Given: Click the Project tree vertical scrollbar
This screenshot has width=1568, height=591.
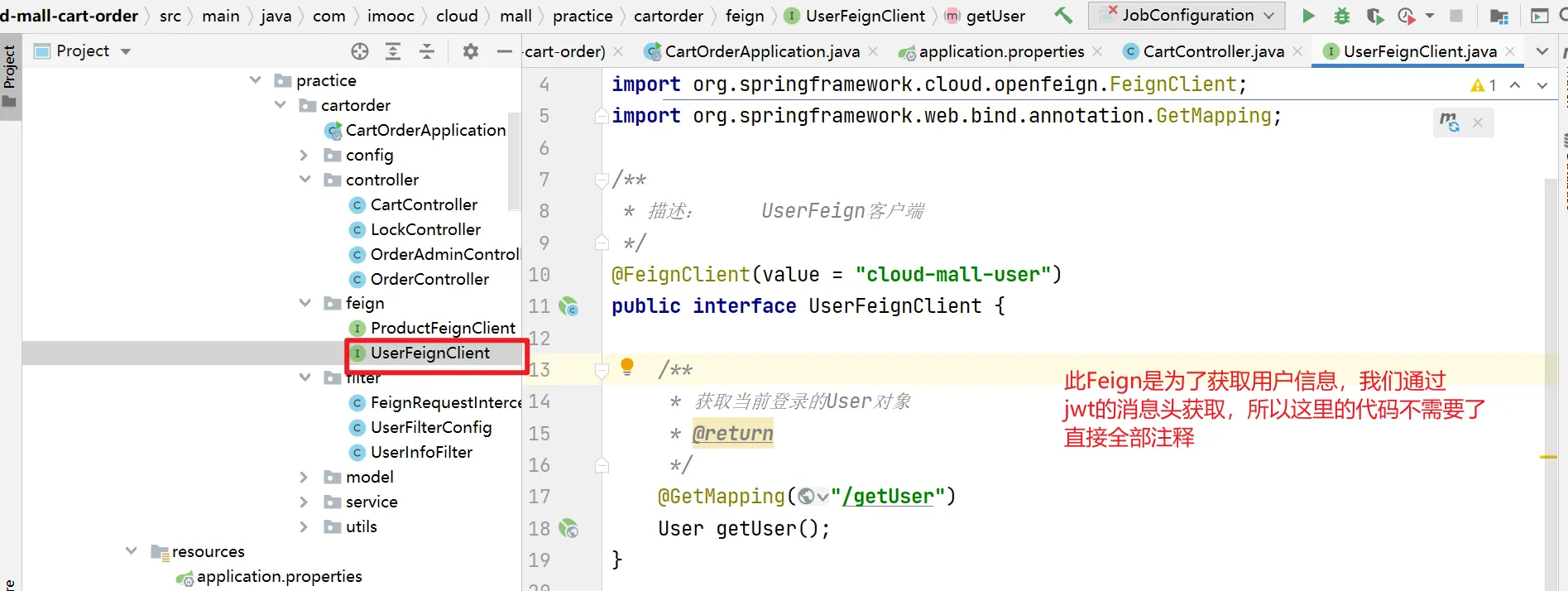Looking at the screenshot, I should (x=514, y=161).
